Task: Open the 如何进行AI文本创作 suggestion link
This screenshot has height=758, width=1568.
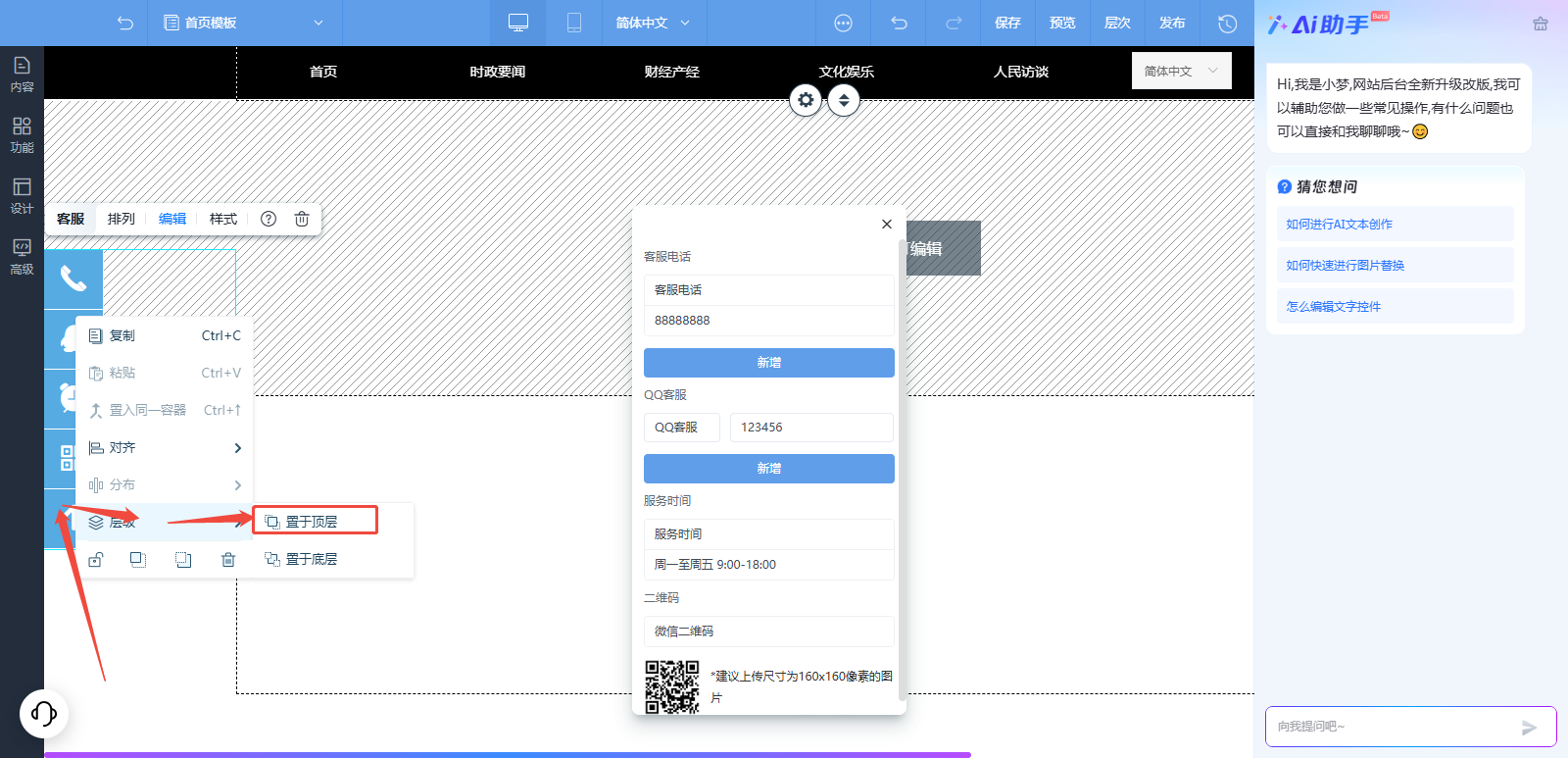Action: [1339, 225]
